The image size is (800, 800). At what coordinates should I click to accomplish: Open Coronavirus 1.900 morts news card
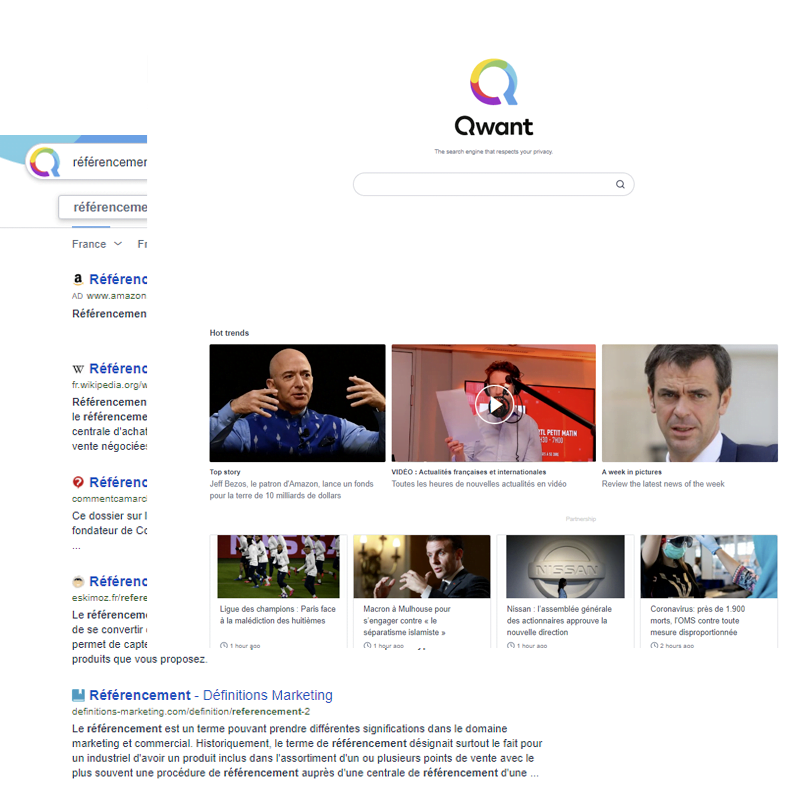coord(709,591)
